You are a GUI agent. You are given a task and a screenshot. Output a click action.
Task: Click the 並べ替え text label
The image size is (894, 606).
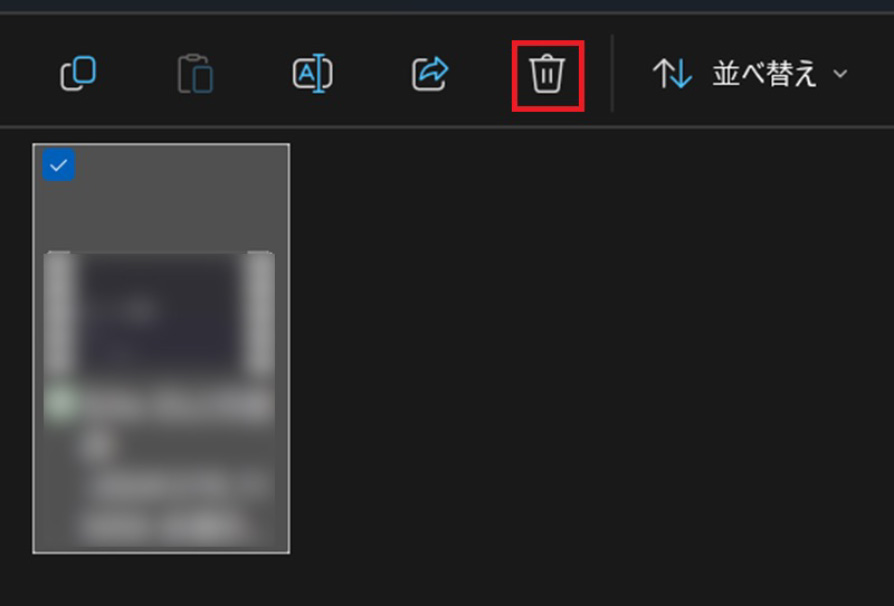click(765, 74)
